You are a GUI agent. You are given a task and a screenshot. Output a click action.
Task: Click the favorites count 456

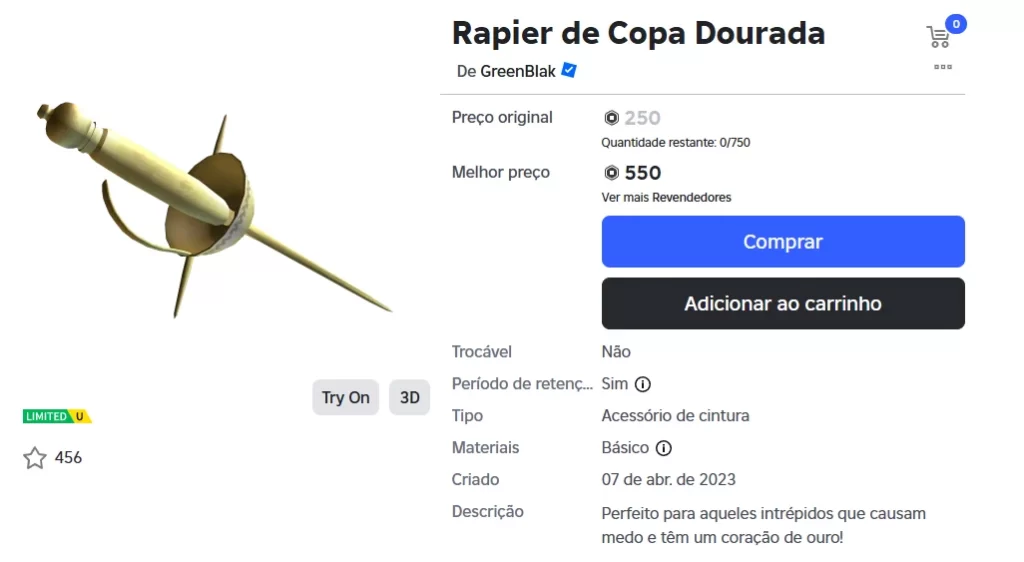pos(68,458)
